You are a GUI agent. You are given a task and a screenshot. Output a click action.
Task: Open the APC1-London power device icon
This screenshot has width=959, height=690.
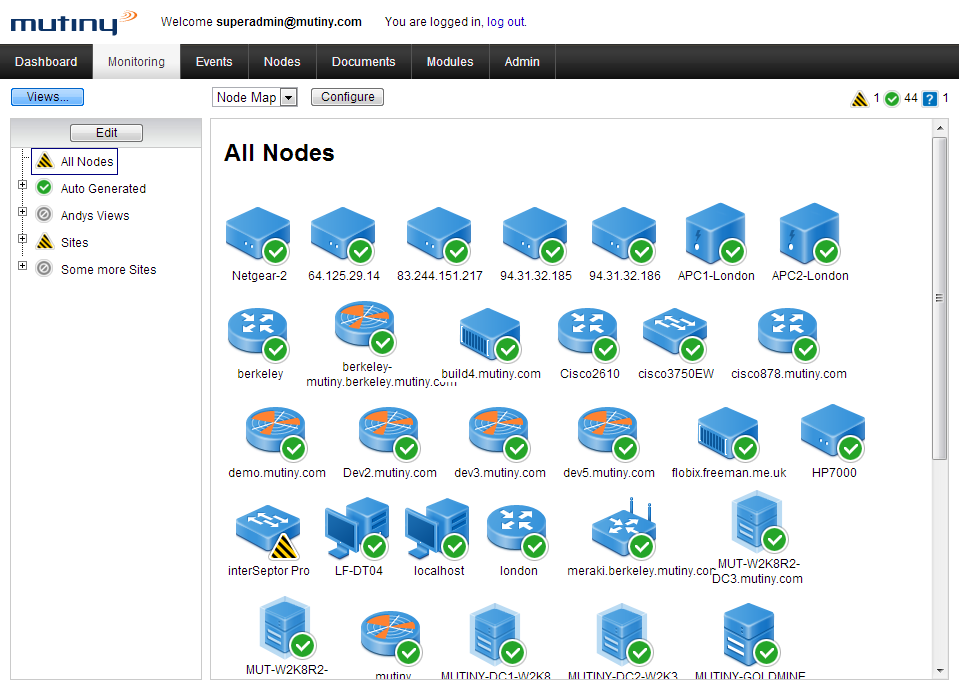tap(716, 233)
